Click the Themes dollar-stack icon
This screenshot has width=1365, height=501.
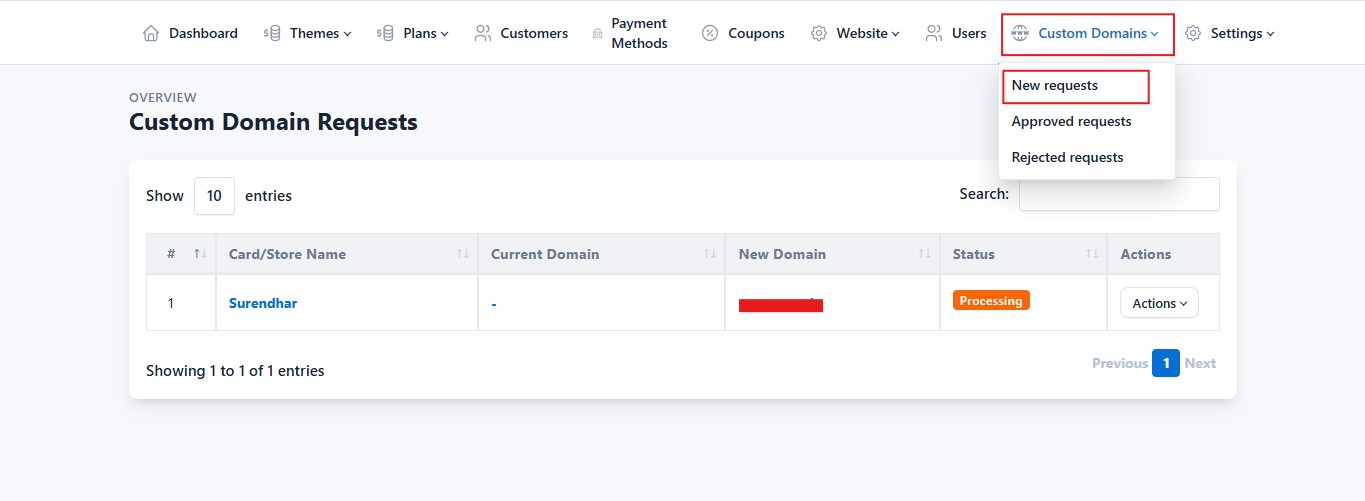tap(272, 33)
